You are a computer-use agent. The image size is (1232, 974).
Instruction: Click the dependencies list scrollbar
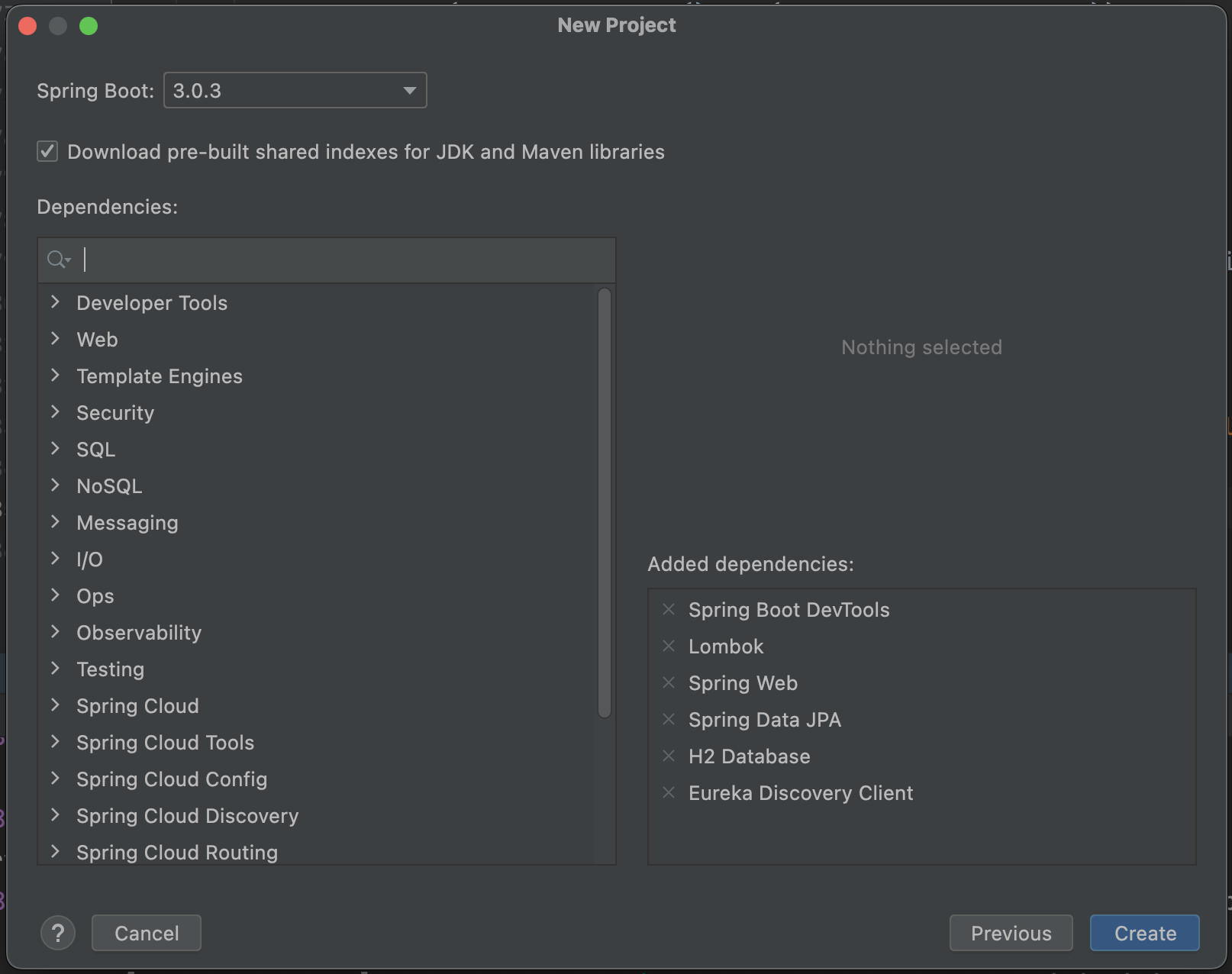click(x=605, y=503)
